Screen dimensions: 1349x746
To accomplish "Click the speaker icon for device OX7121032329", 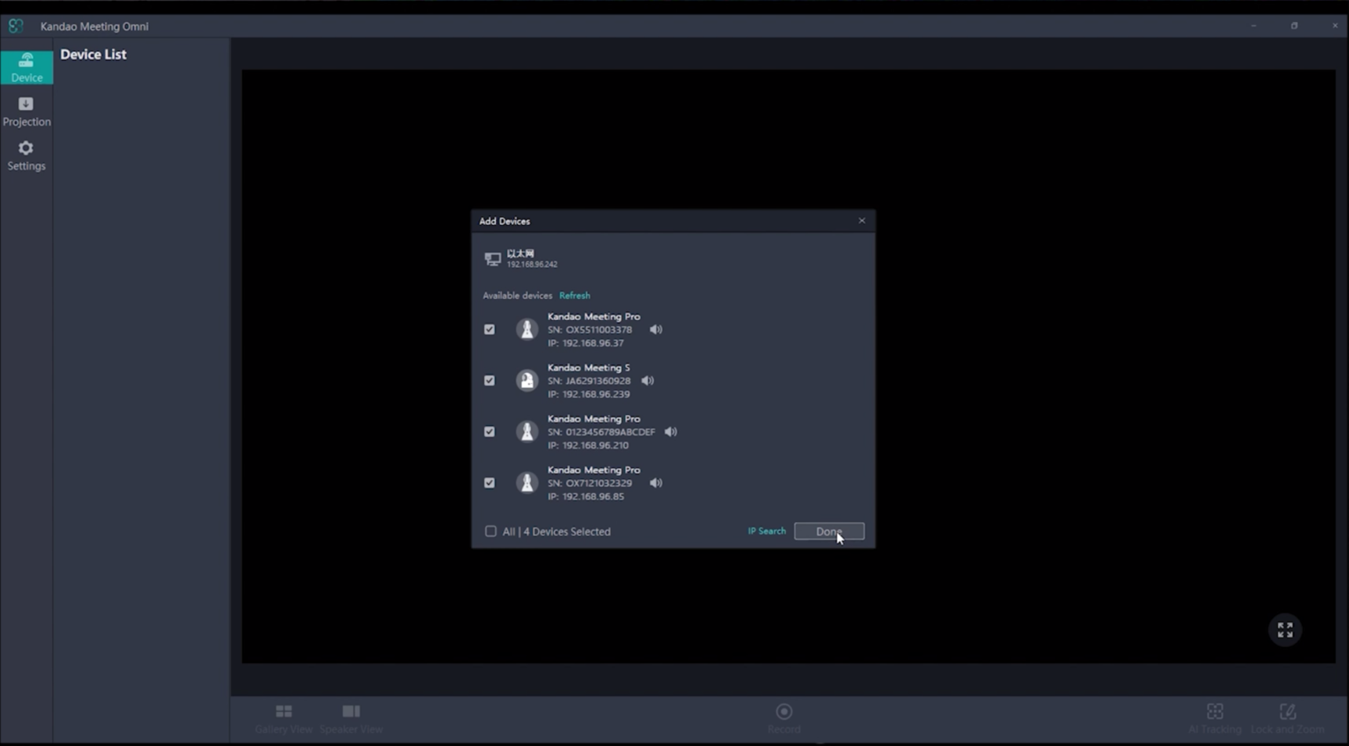I will click(656, 483).
